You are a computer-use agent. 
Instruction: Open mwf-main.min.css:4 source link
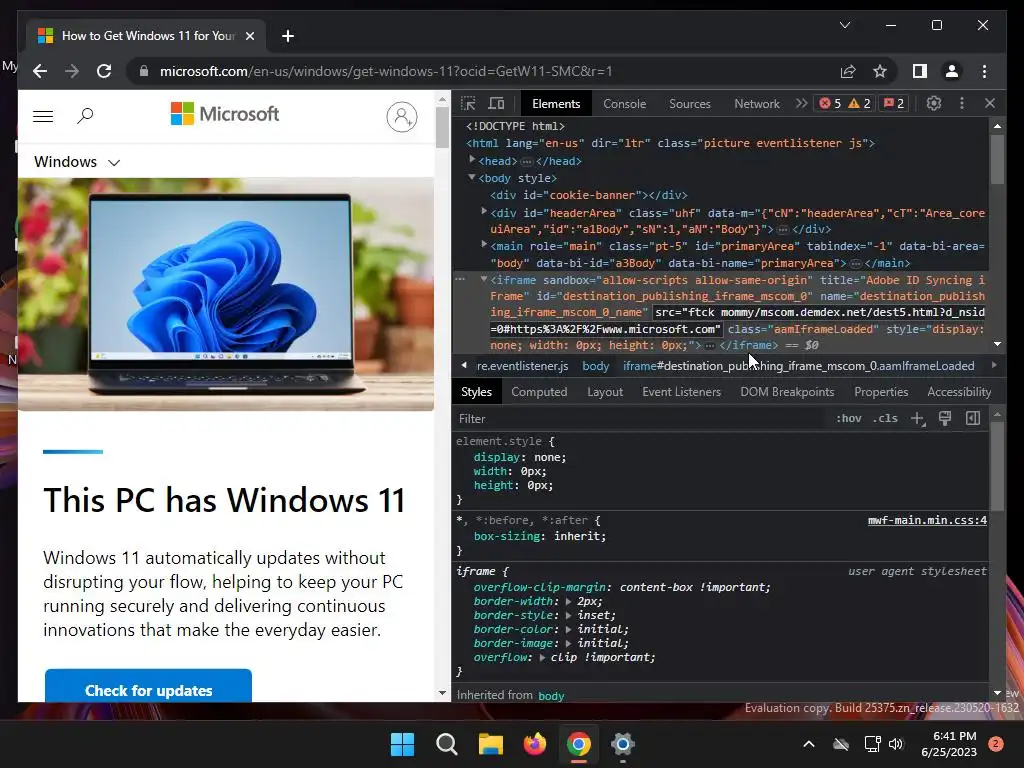pyautogui.click(x=927, y=520)
